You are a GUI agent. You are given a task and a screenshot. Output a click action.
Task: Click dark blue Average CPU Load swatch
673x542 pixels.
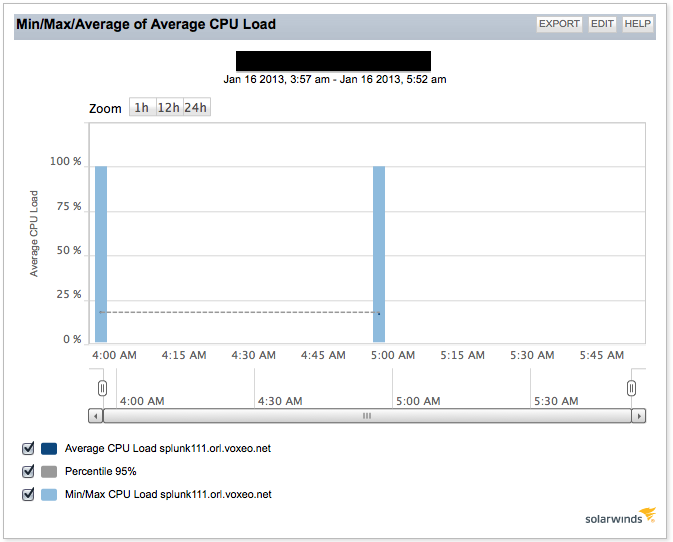coord(49,449)
